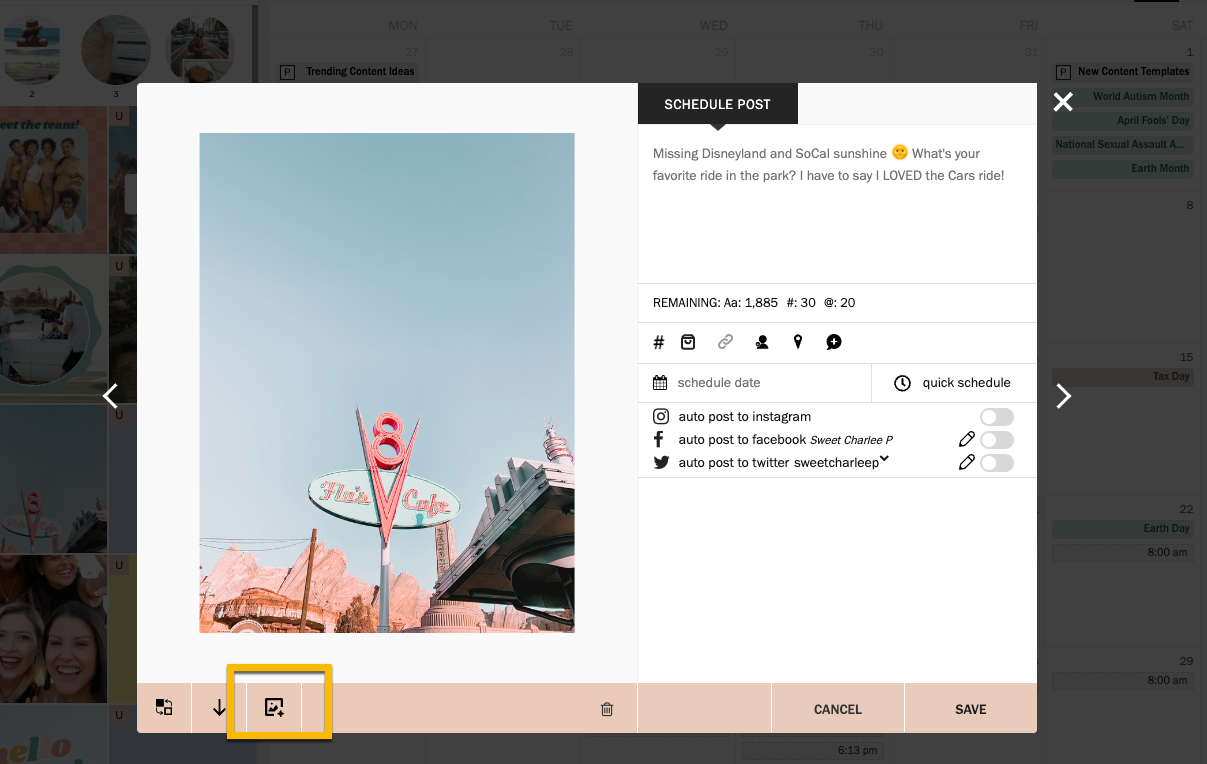This screenshot has height=764, width=1207.
Task: Open the story circle labeled 3
Action: coord(115,50)
